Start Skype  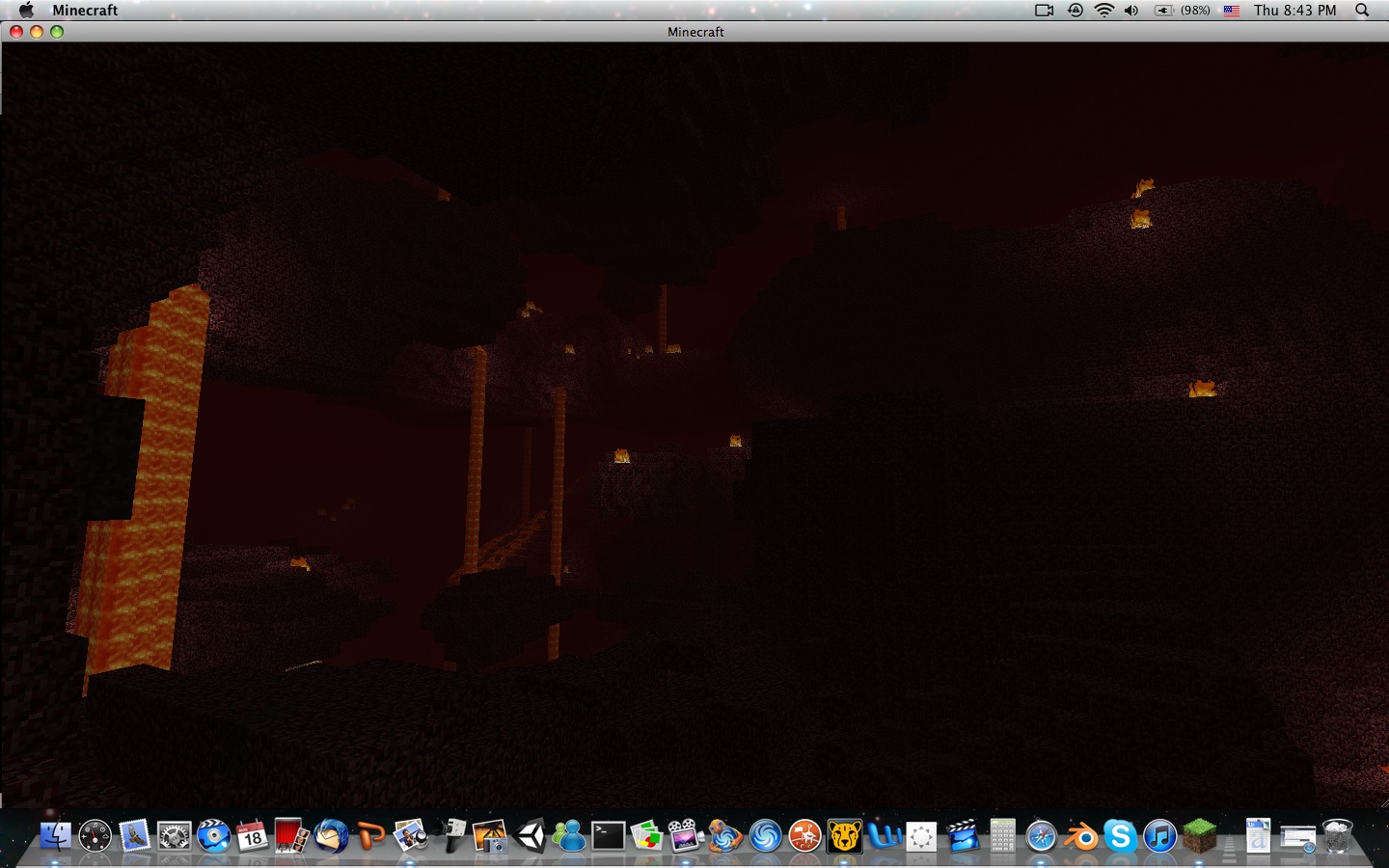pos(1121,836)
